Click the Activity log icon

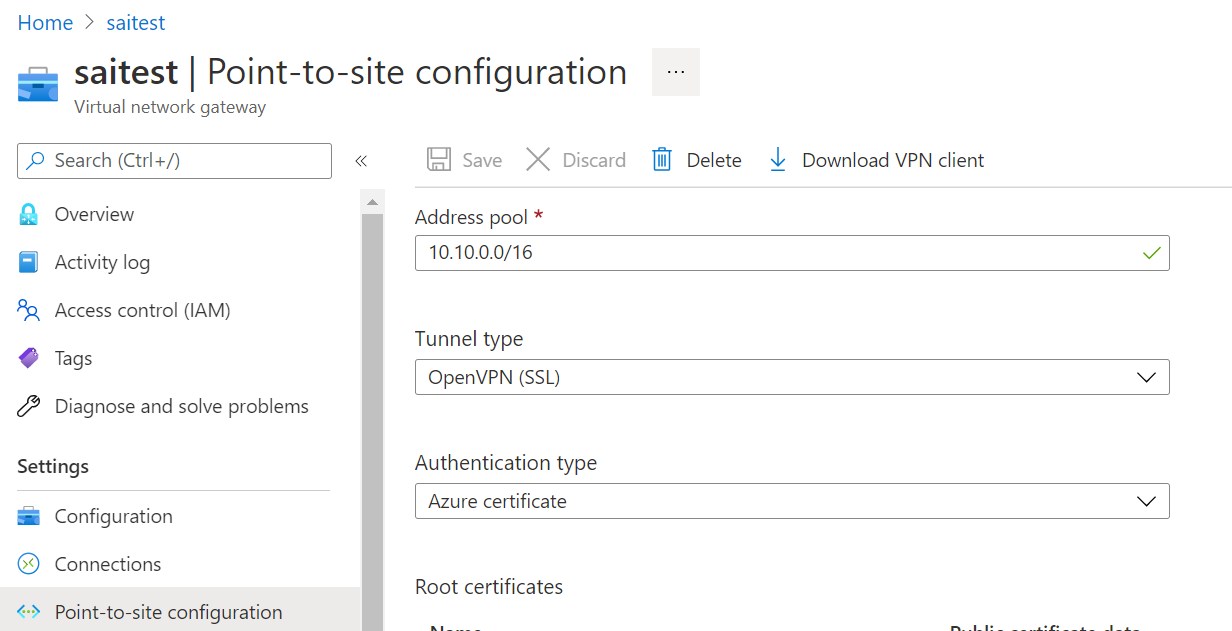pos(29,262)
